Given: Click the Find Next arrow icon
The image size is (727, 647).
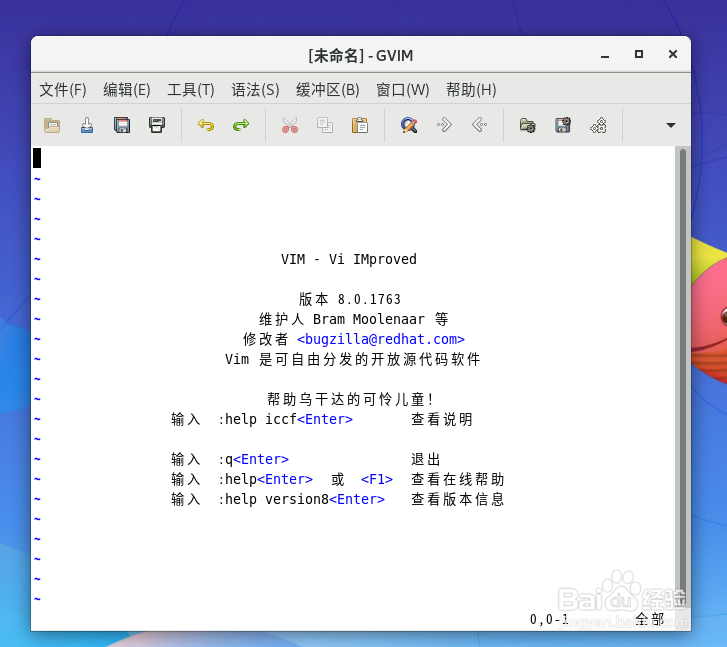Looking at the screenshot, I should pos(444,125).
